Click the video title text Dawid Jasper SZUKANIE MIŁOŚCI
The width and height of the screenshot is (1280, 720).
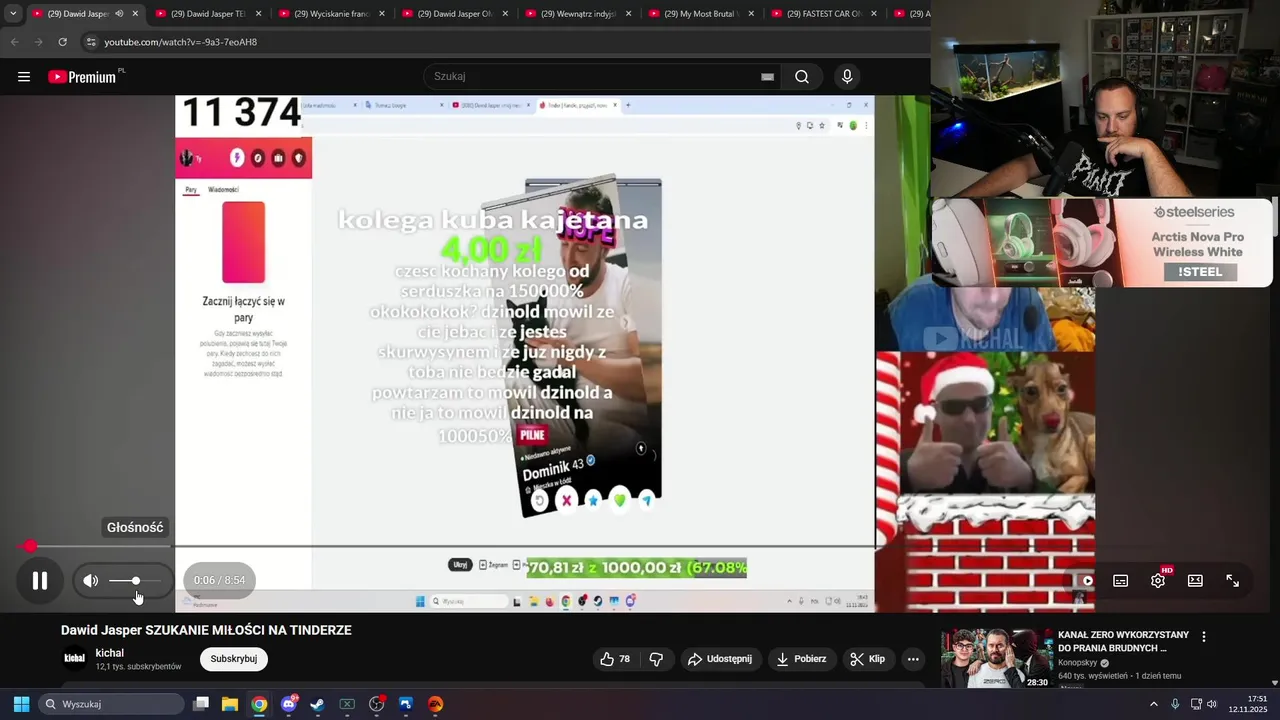coord(206,630)
